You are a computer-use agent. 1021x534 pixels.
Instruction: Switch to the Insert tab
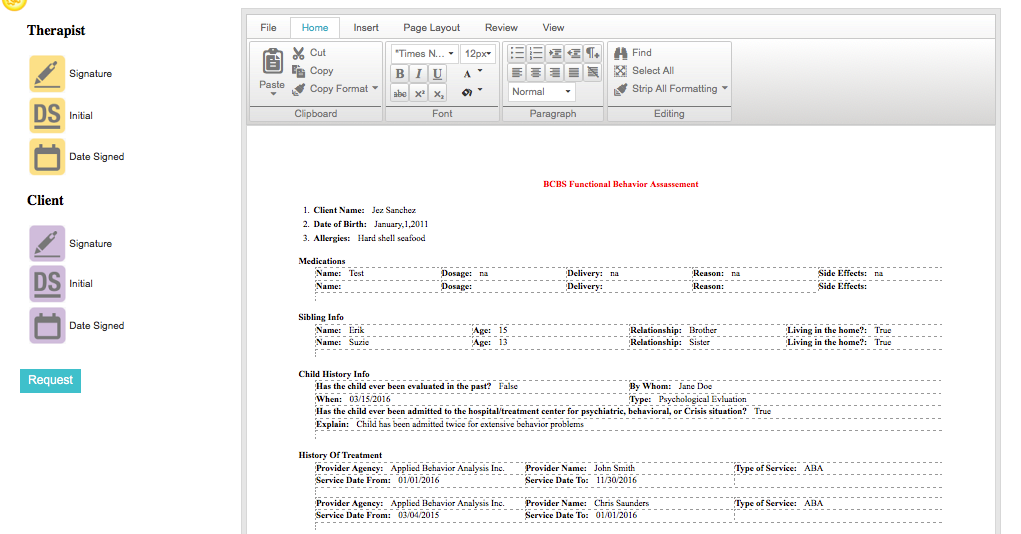coord(366,27)
